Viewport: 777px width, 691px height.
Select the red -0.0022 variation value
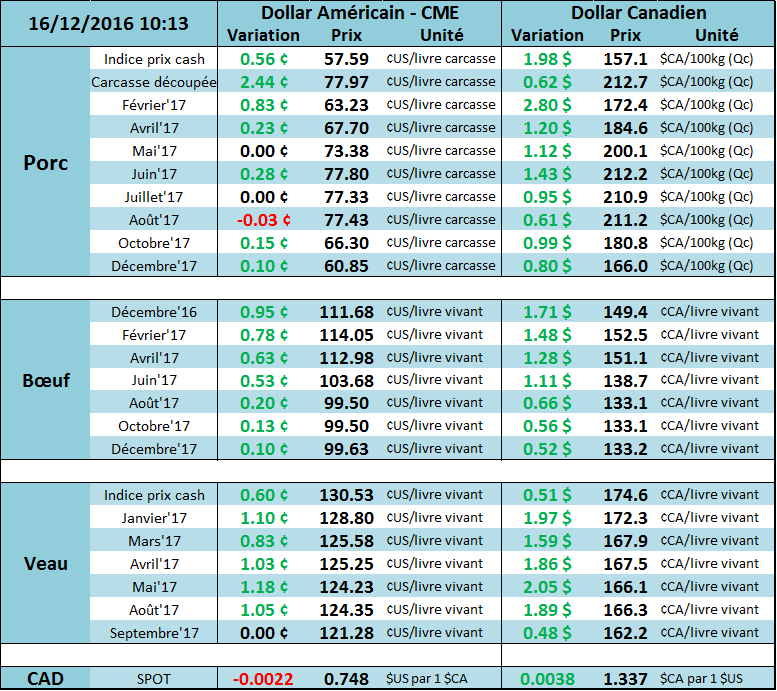pyautogui.click(x=263, y=679)
